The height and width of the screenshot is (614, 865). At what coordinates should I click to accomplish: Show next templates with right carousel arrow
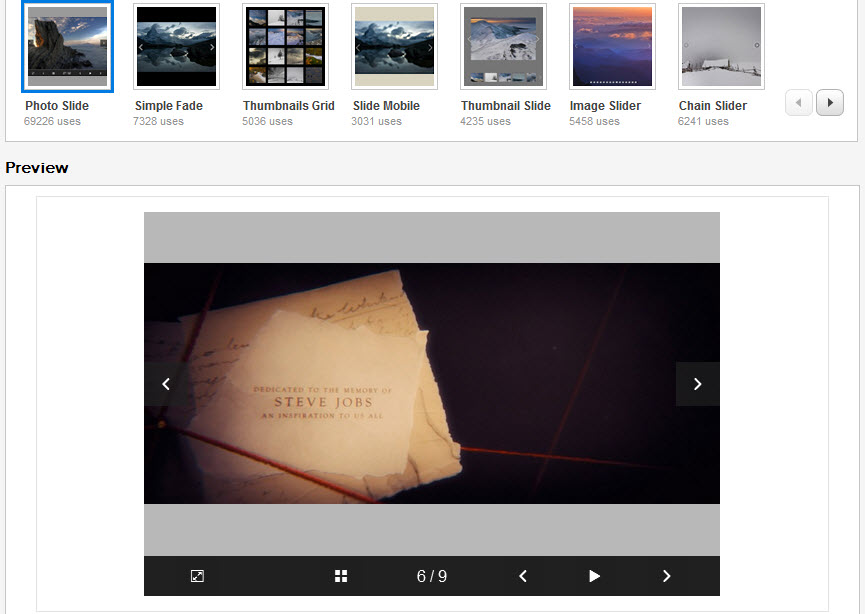pyautogui.click(x=830, y=103)
